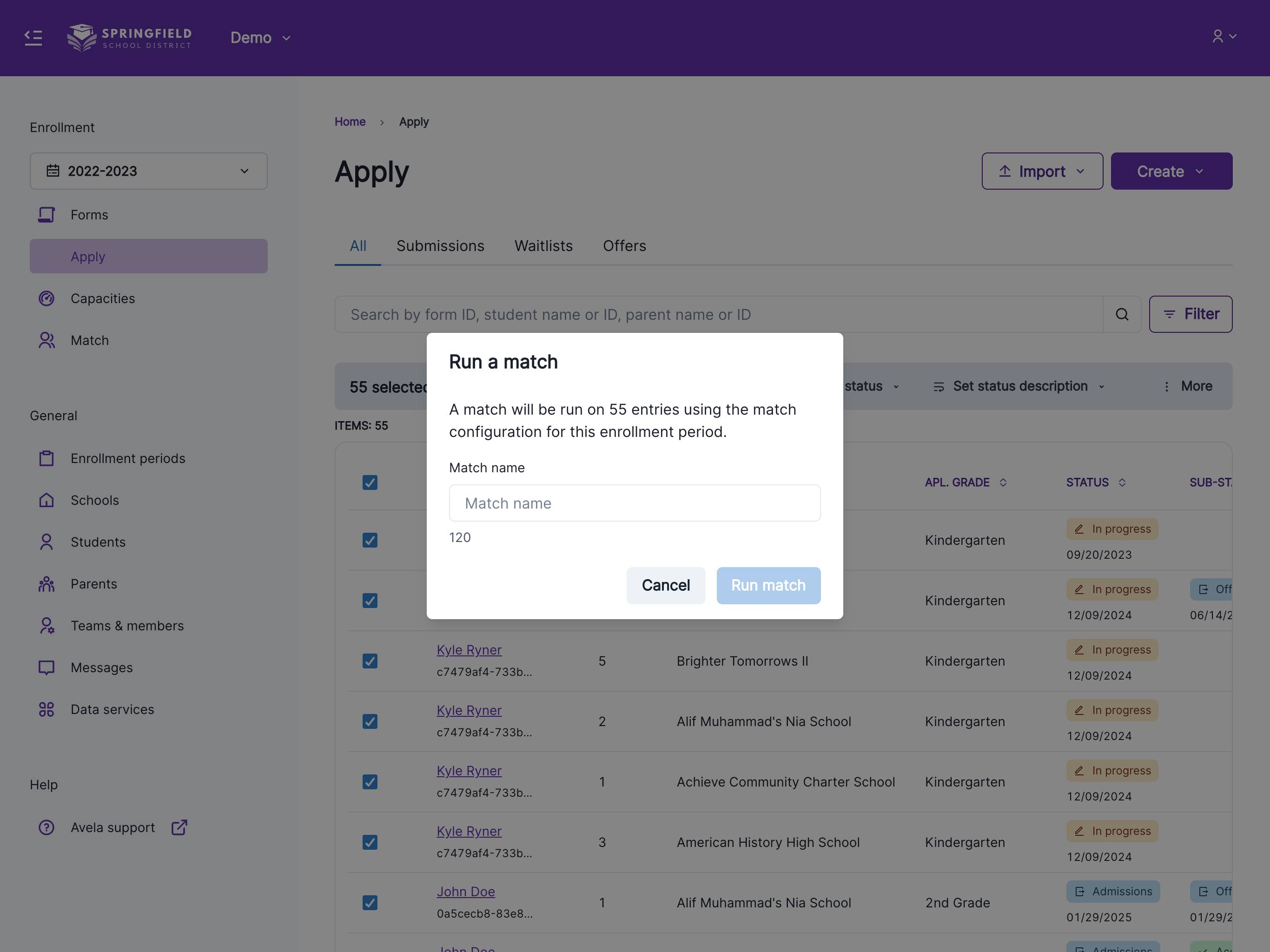Image resolution: width=1270 pixels, height=952 pixels.
Task: Open the user account menu
Action: pyautogui.click(x=1224, y=36)
